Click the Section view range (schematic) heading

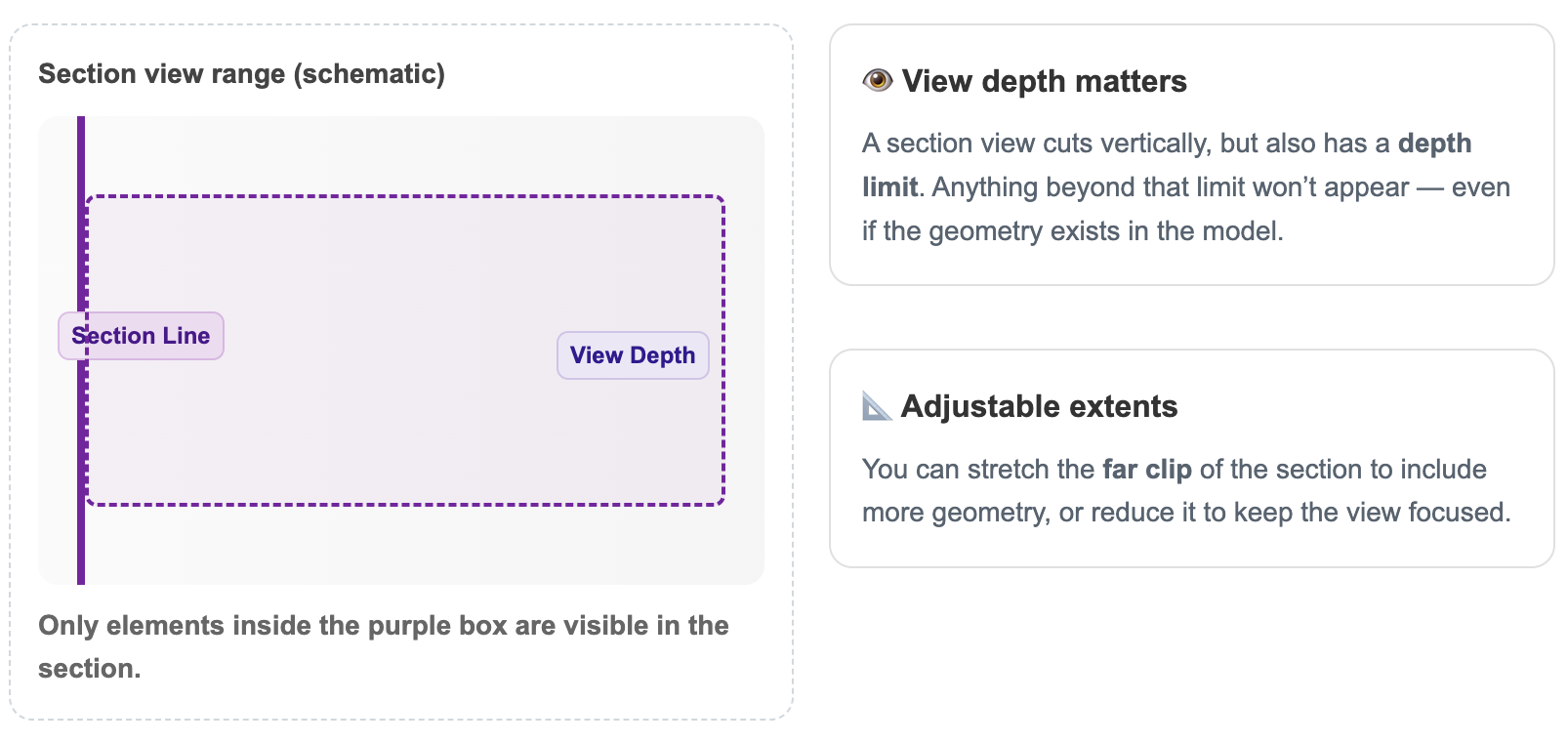tap(241, 74)
